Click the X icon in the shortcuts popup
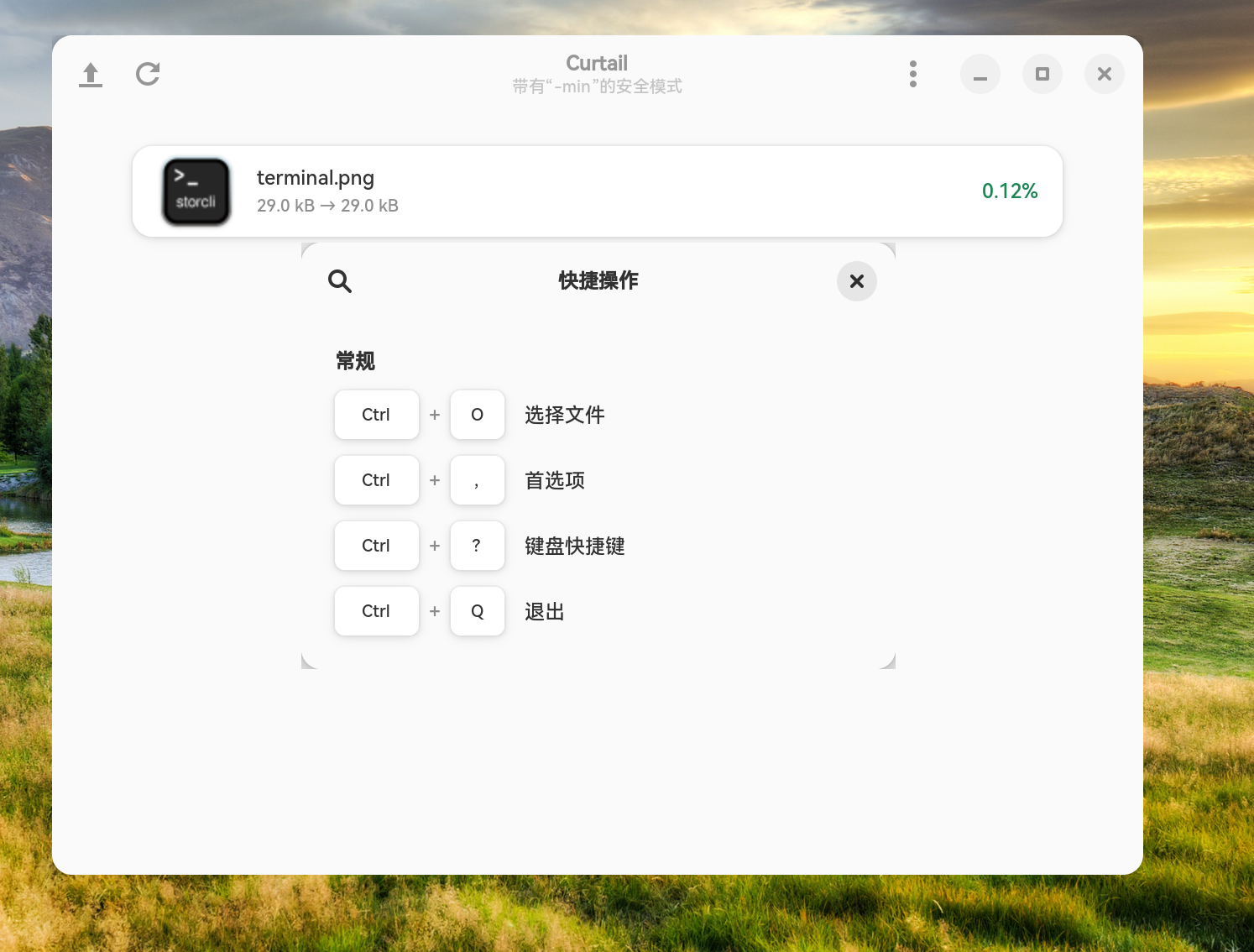 [x=856, y=281]
